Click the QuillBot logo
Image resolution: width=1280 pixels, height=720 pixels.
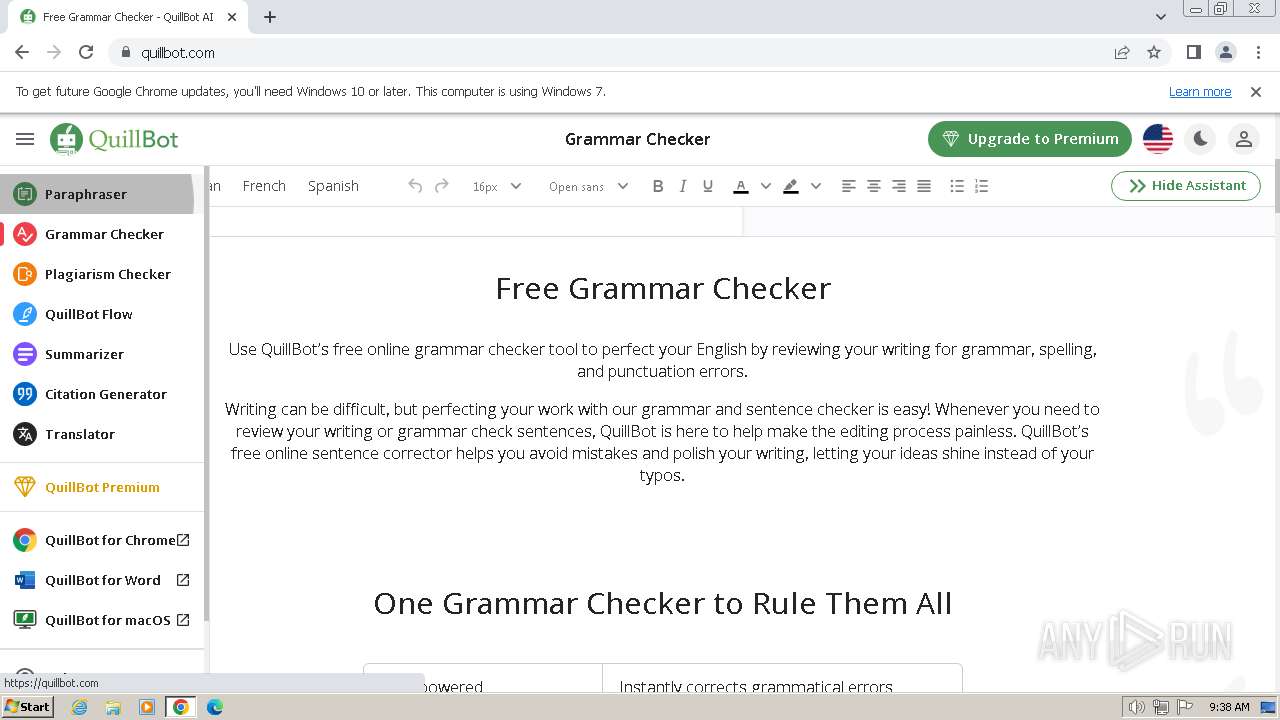(x=114, y=139)
